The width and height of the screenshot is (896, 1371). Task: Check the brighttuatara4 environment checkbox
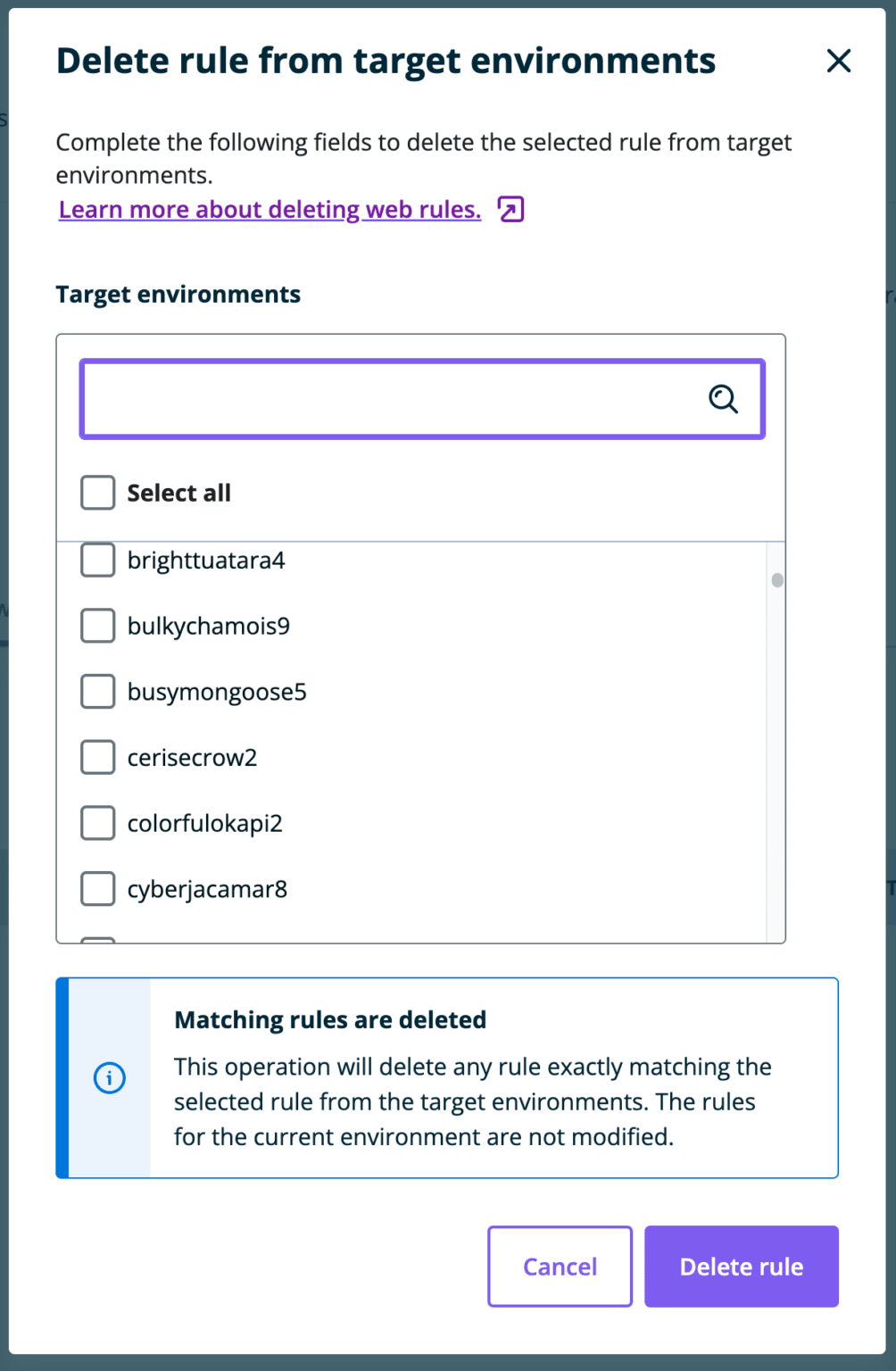coord(97,560)
